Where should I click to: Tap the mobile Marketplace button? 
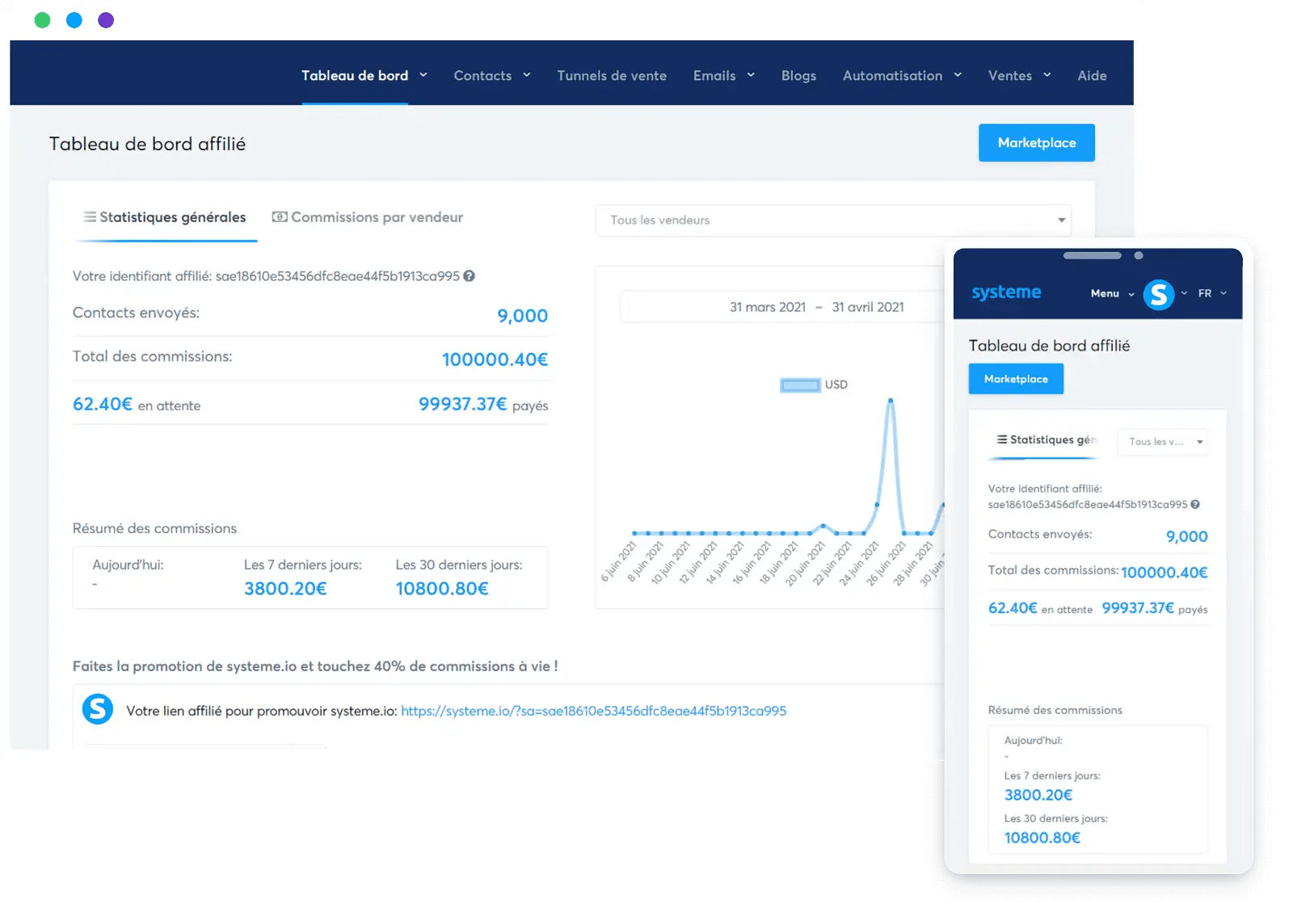pyautogui.click(x=1016, y=379)
